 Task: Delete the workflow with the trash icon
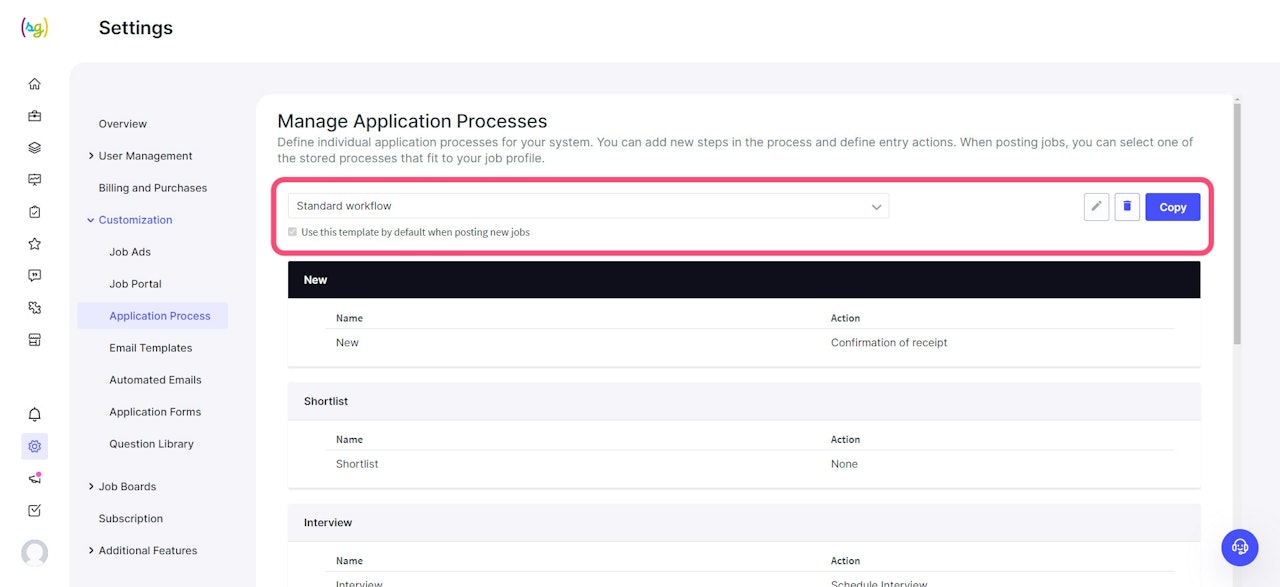[1127, 207]
